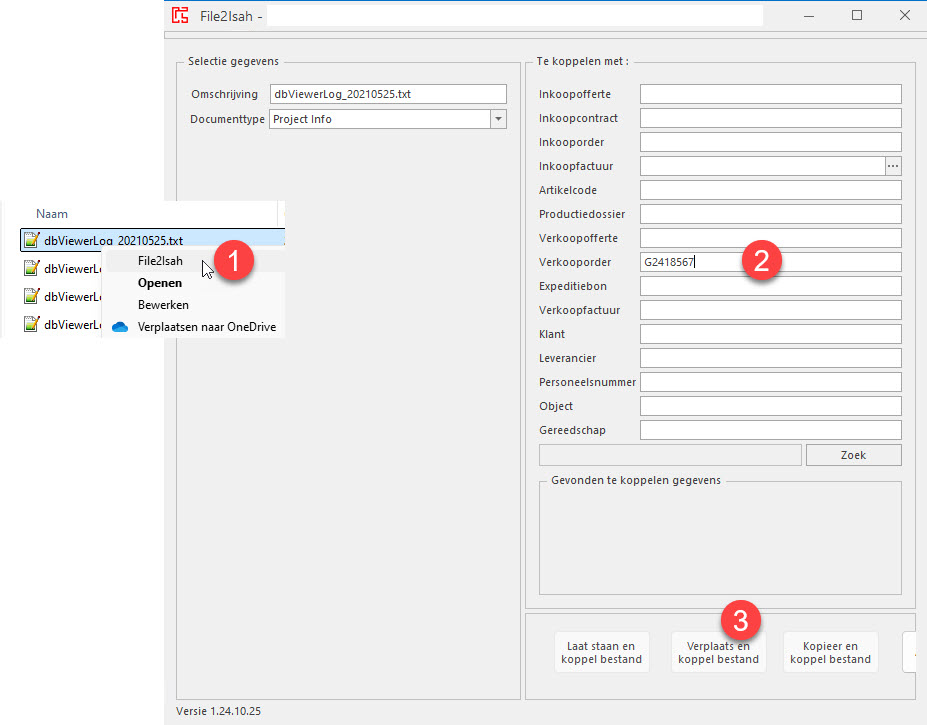Focus the Personeelsnummer input field
927x725 pixels.
point(770,382)
